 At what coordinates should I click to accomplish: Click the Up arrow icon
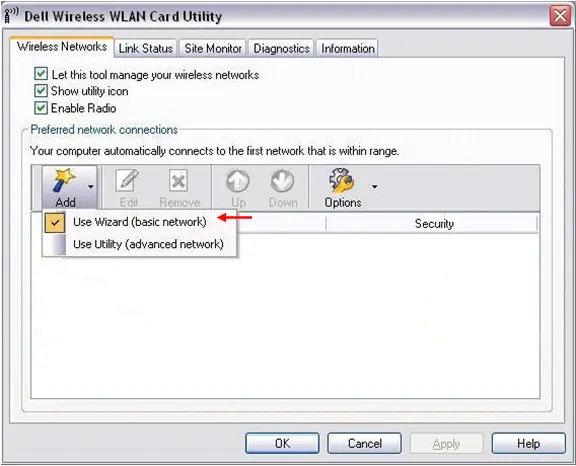[x=238, y=181]
